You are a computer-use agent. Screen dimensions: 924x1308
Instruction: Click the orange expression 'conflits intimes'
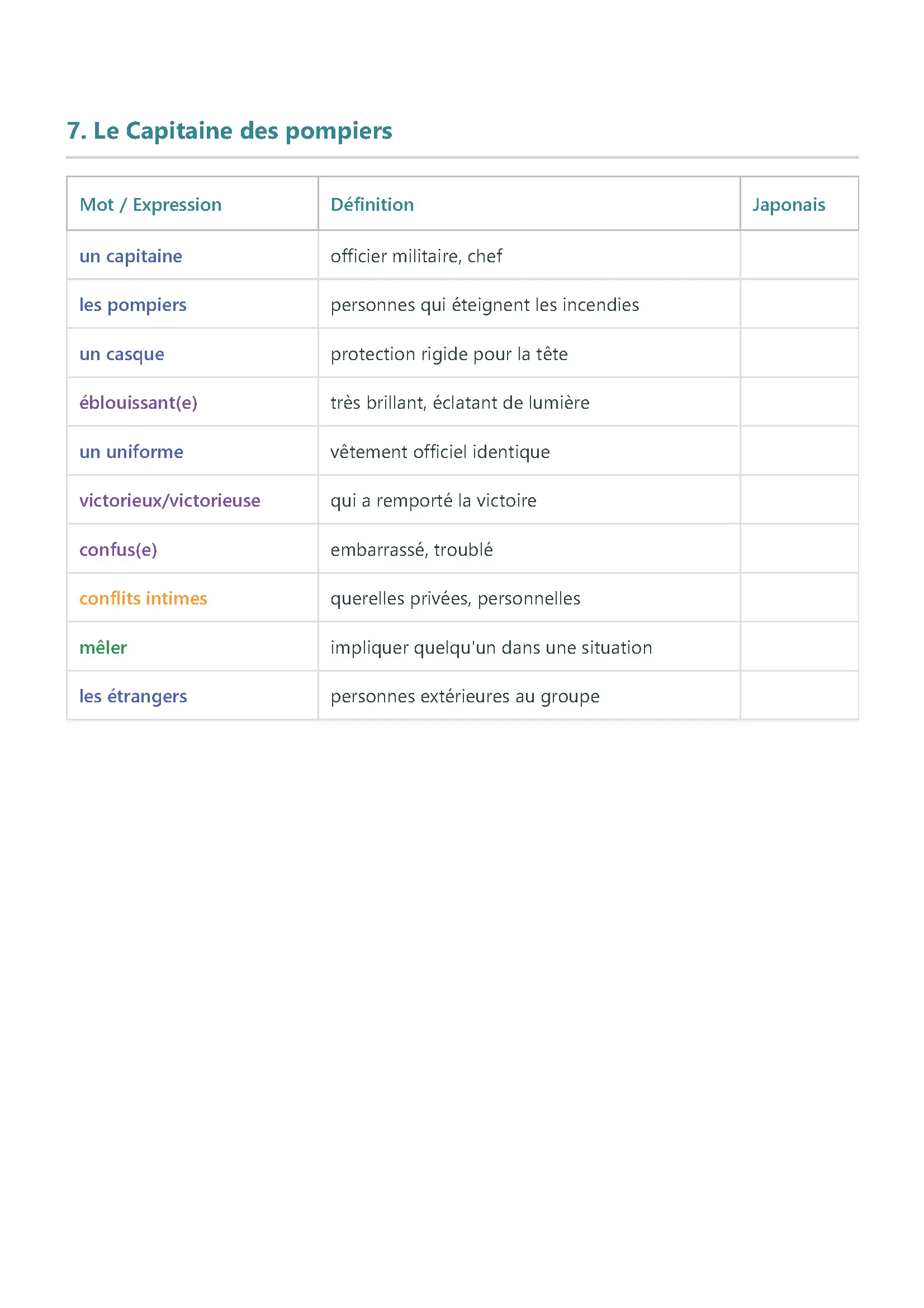coord(143,599)
